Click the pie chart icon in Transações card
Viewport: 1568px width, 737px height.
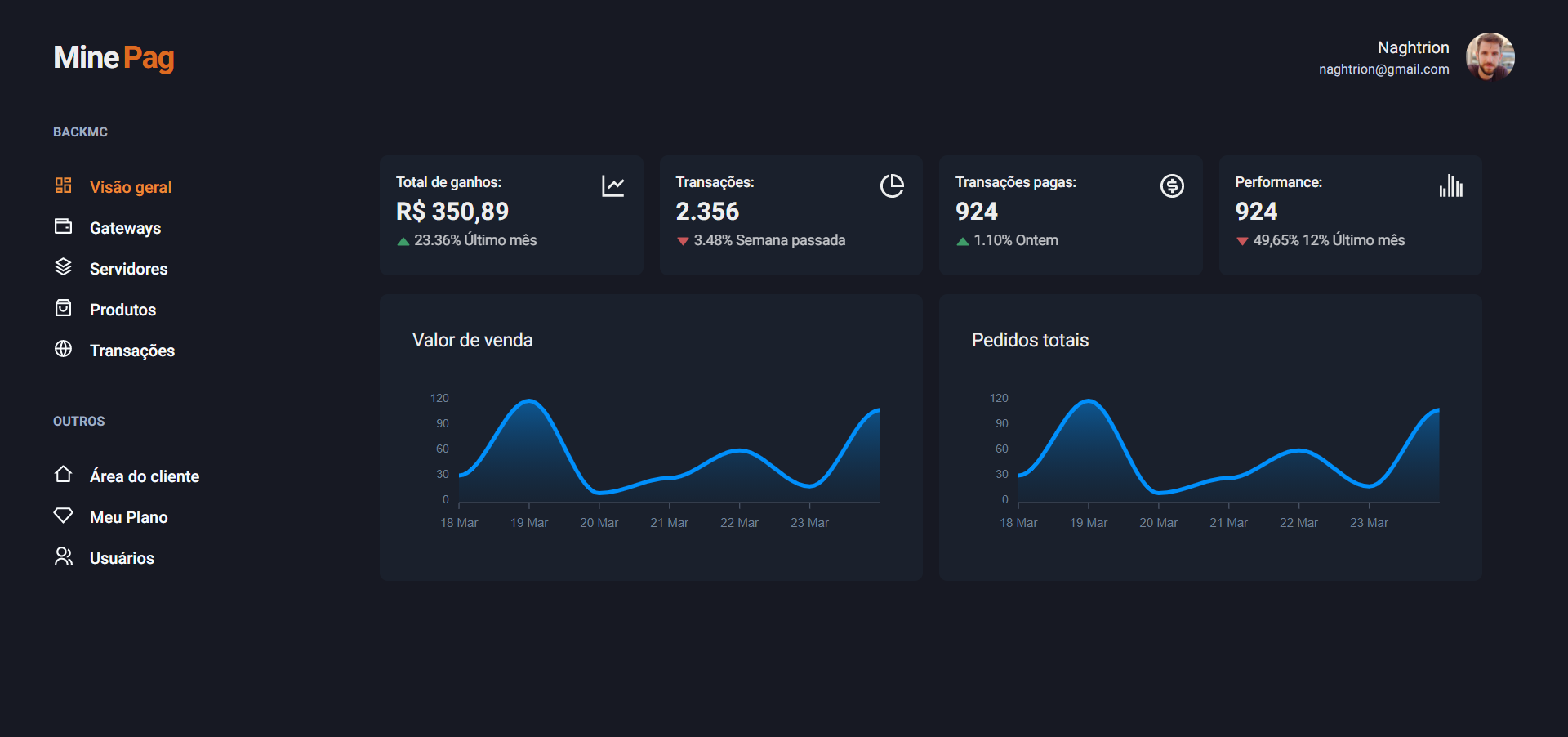point(892,186)
